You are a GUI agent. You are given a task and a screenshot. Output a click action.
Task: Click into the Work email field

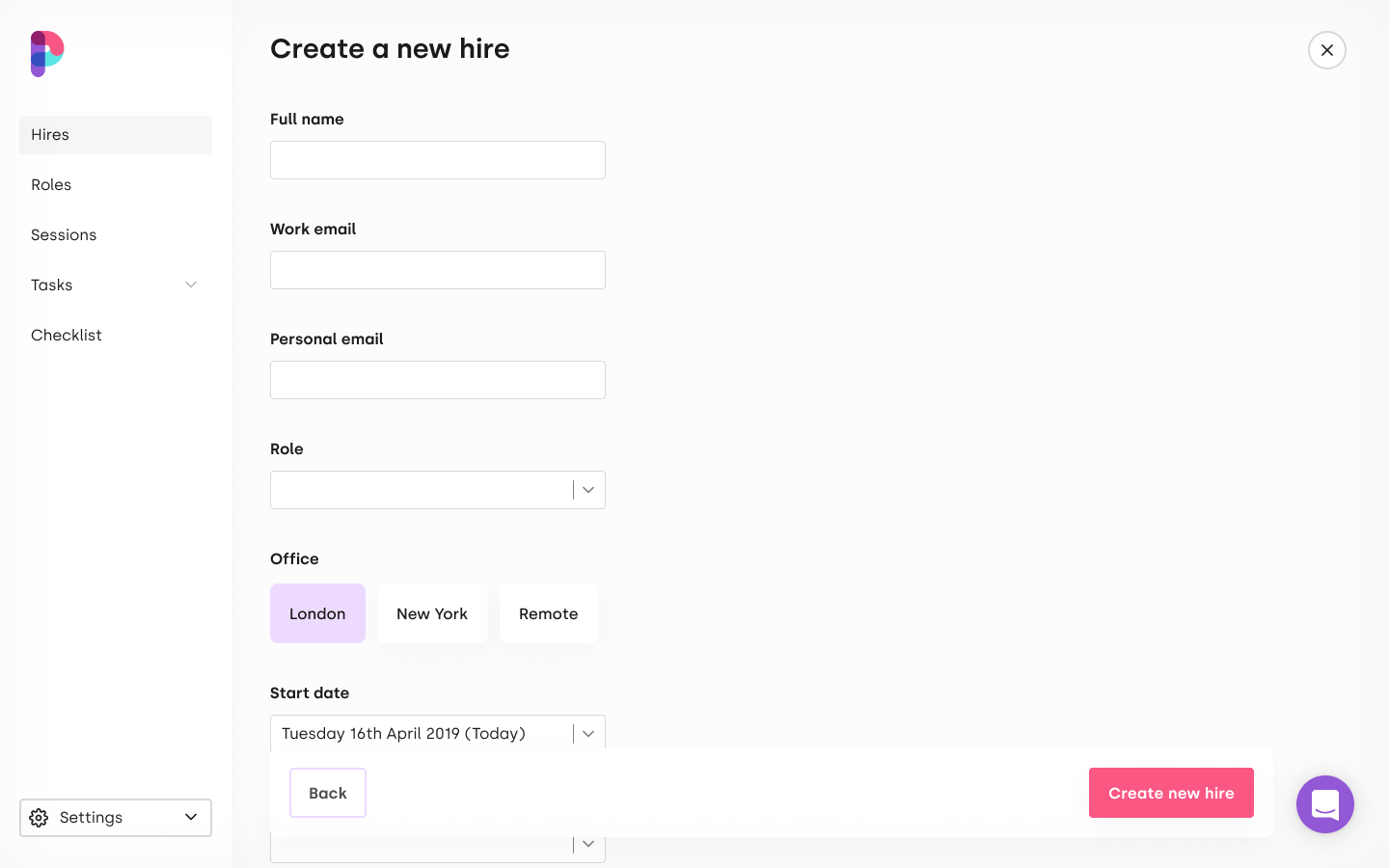tap(438, 270)
